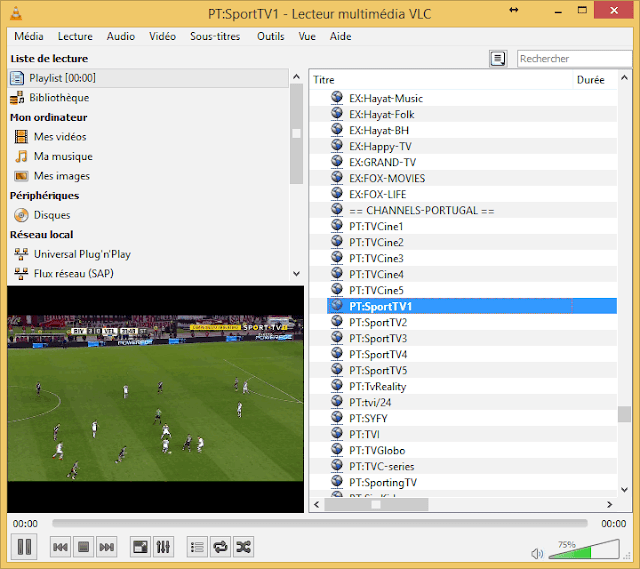Click globe icon beside PT:SportTV5
Viewport: 640px width, 569px height.
[x=337, y=369]
